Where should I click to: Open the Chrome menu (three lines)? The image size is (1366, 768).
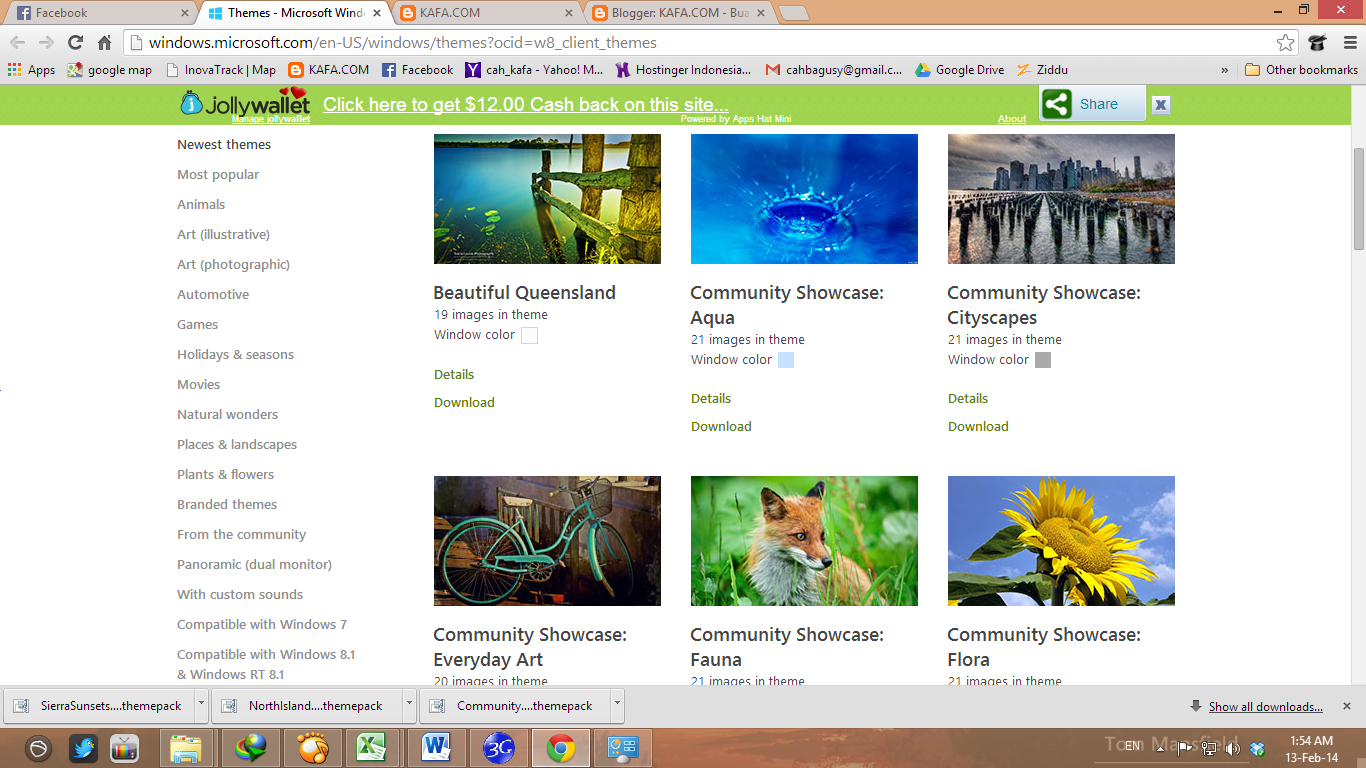[1349, 43]
